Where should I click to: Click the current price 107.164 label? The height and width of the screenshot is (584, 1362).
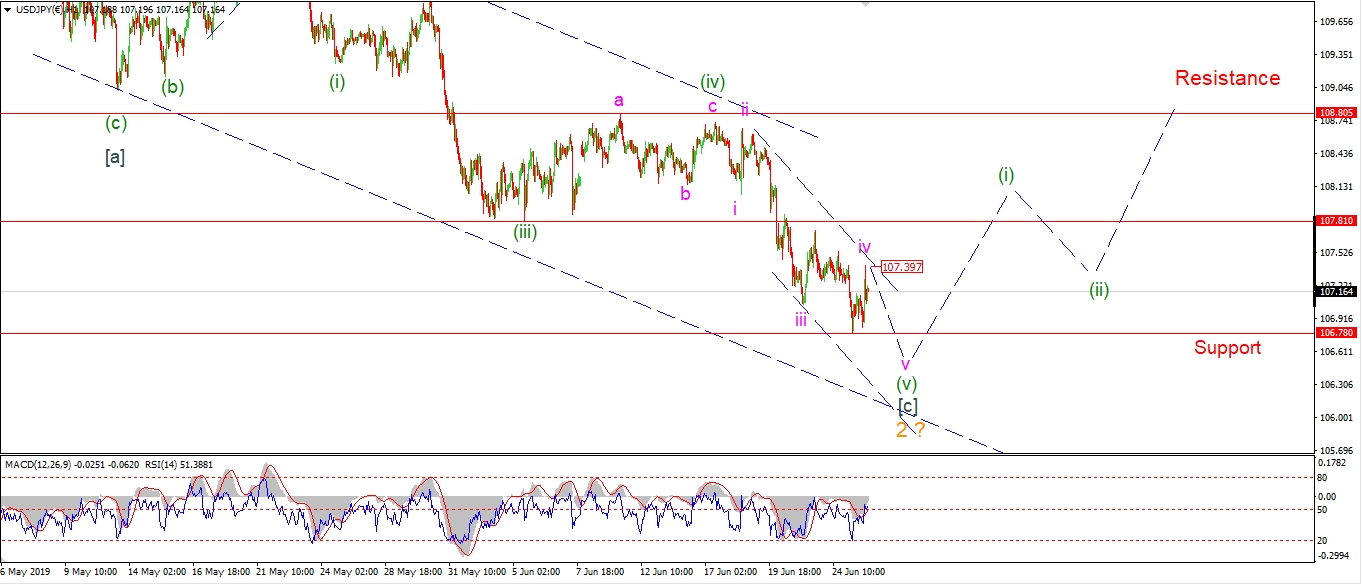tap(1337, 291)
